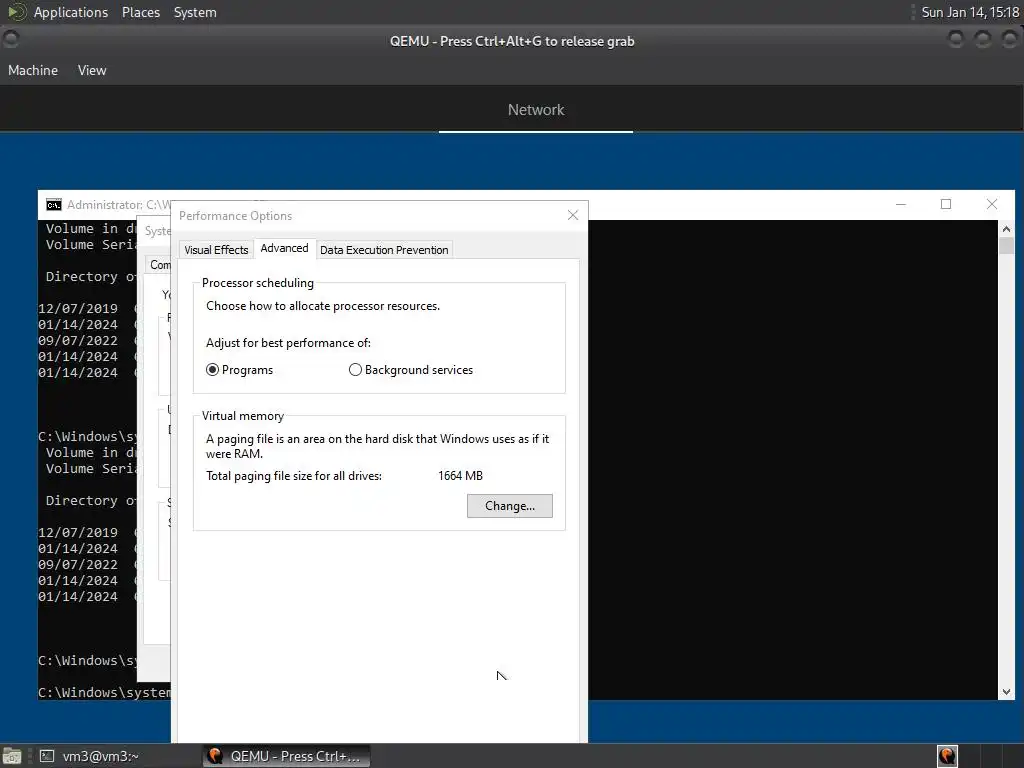1024x768 pixels.
Task: Switch to vm3@vm3:~ terminal taskbar entry
Action: tap(89, 756)
